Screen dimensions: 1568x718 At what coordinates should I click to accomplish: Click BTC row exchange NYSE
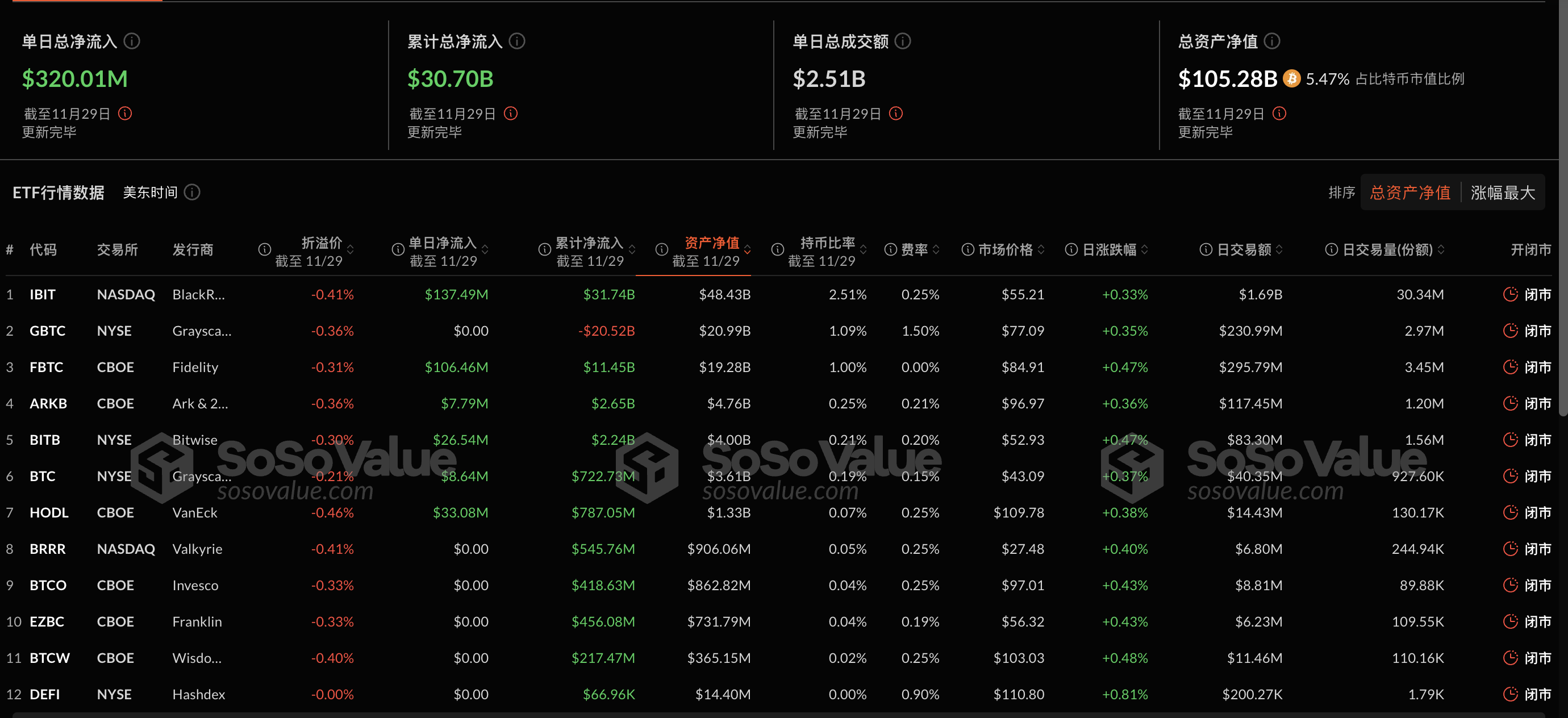click(114, 477)
